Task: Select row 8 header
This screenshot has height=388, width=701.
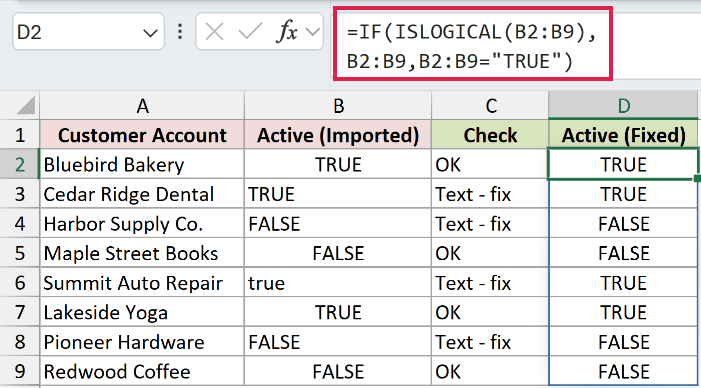Action: (20, 342)
